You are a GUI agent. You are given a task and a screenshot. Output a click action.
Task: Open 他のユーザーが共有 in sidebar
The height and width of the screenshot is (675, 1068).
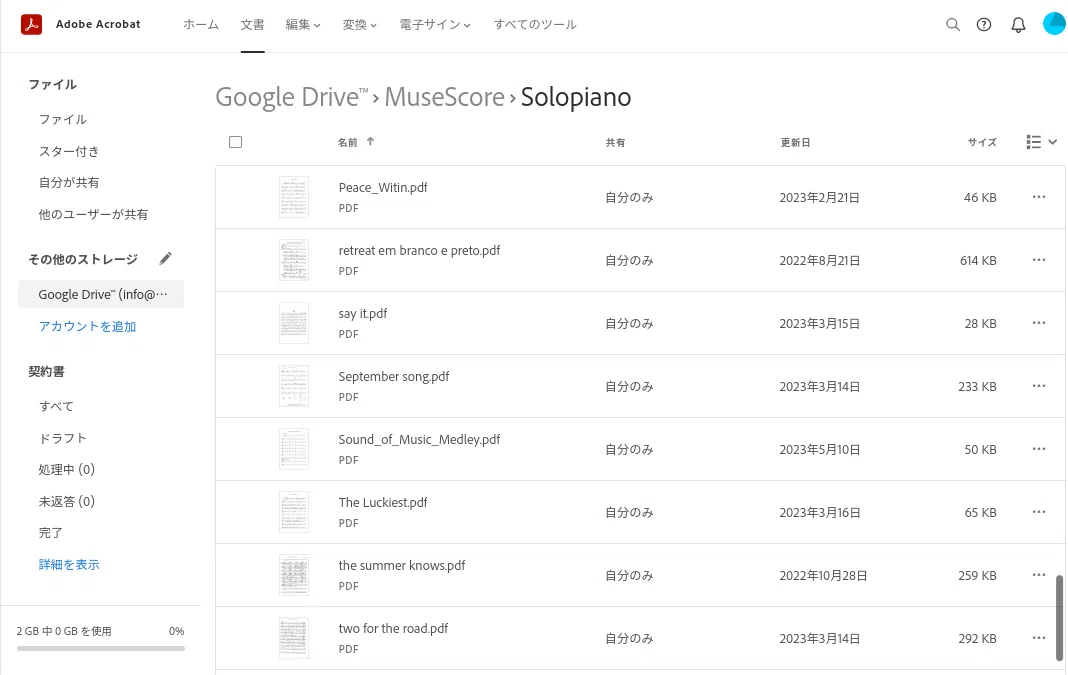(93, 215)
